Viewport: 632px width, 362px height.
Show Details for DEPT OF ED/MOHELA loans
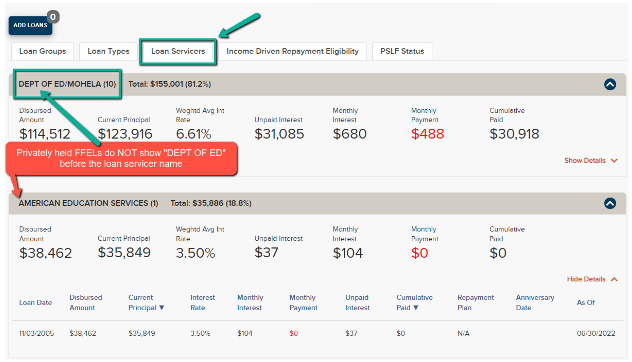pos(590,160)
